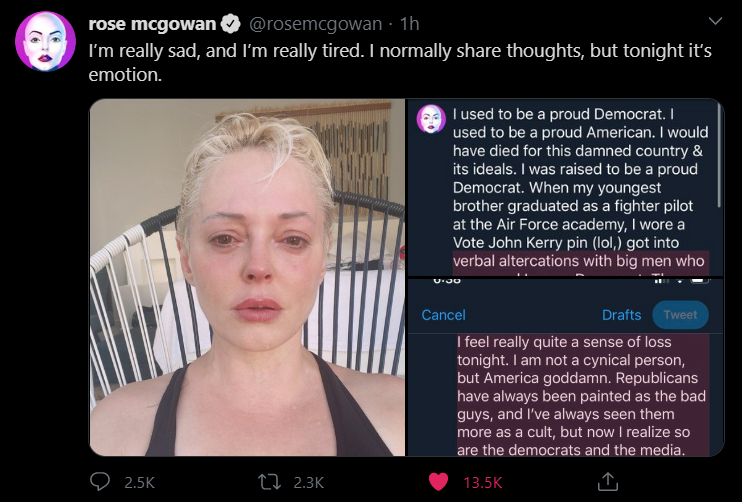742x502 pixels.
Task: Unlike the tweet via the red heart
Action: click(438, 482)
